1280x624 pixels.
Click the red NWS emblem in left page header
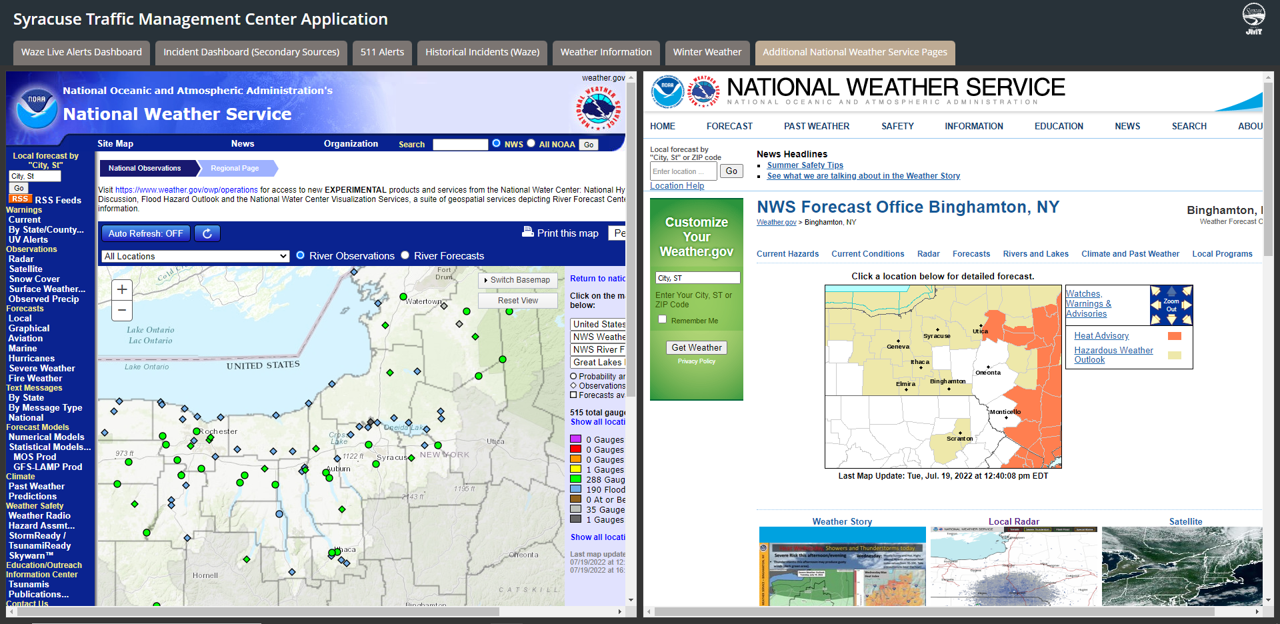click(x=597, y=108)
